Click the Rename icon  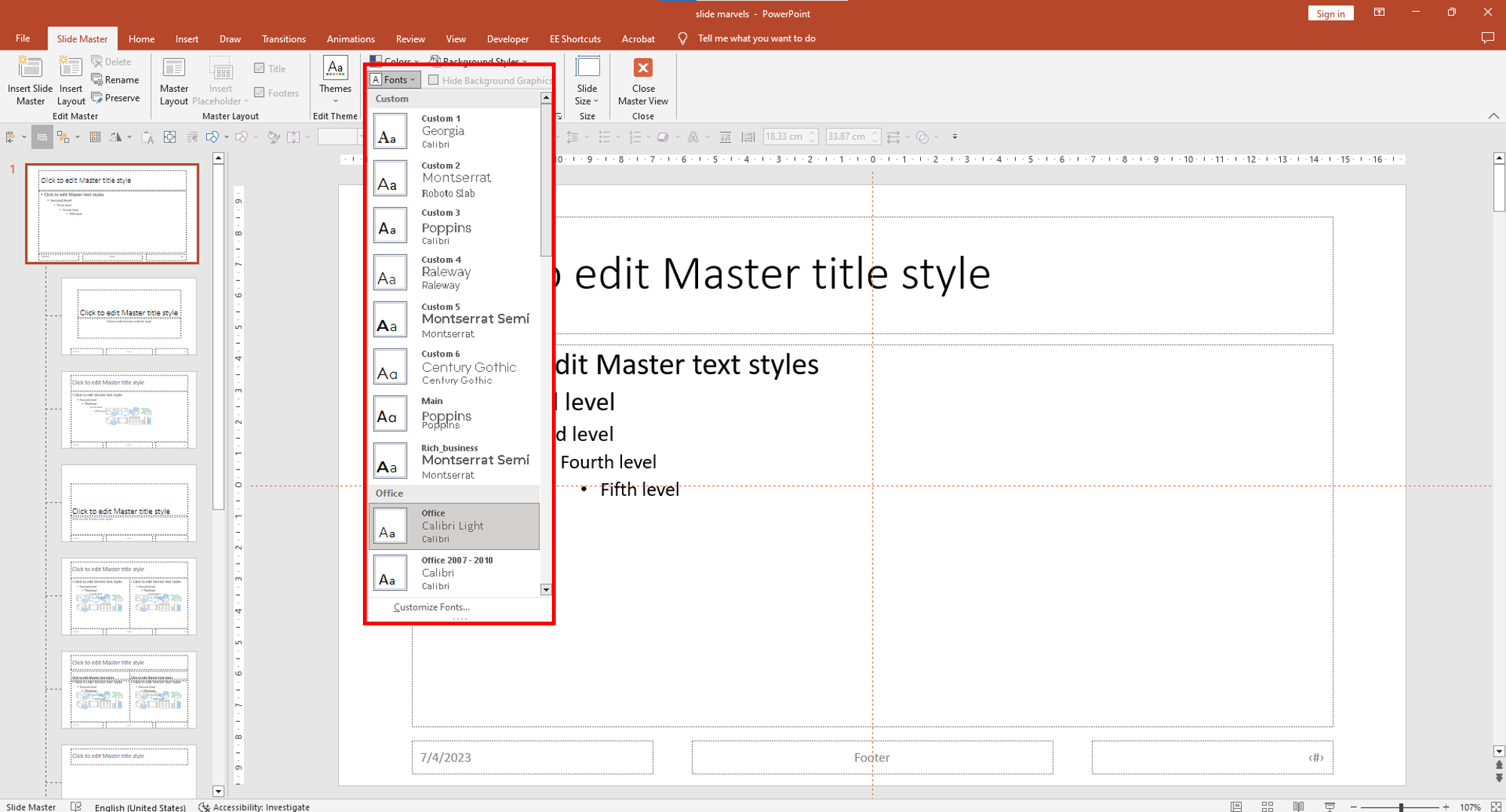pyautogui.click(x=117, y=80)
